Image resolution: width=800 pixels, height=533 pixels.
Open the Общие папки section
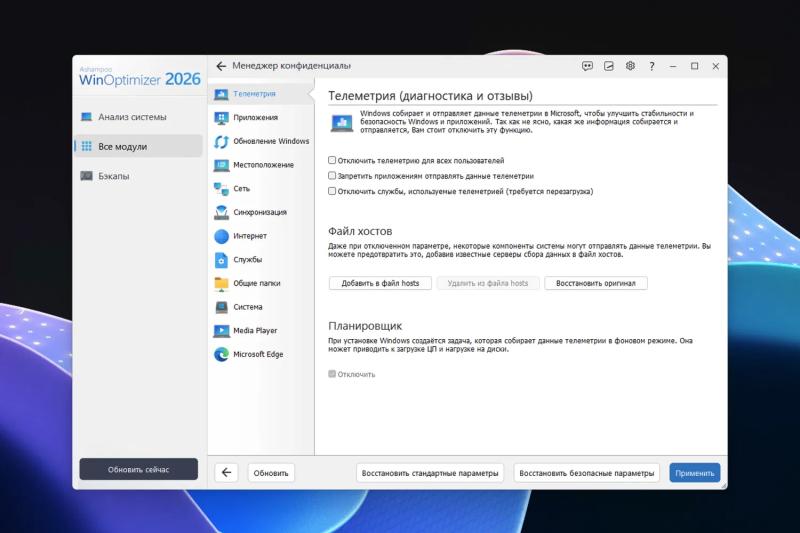pyautogui.click(x=261, y=284)
